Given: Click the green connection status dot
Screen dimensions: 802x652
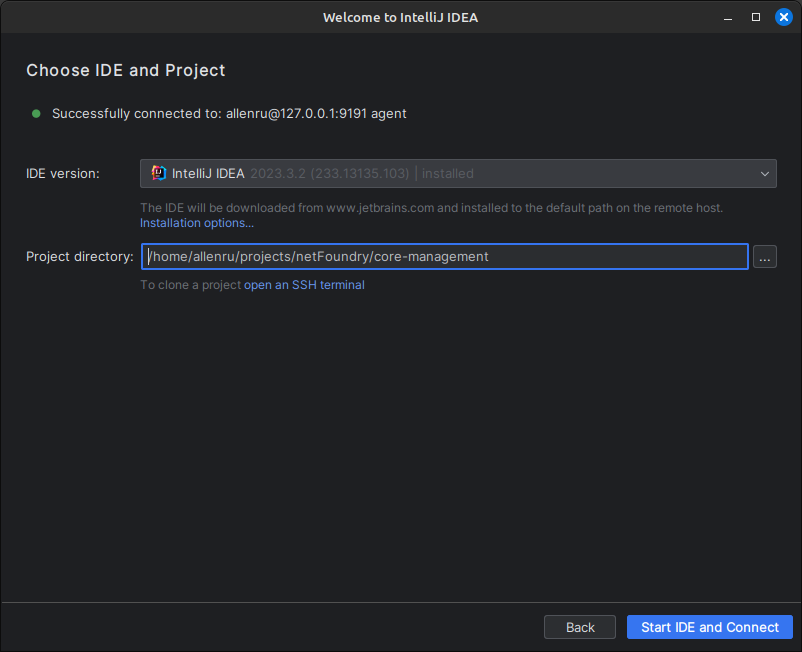Looking at the screenshot, I should (x=37, y=114).
